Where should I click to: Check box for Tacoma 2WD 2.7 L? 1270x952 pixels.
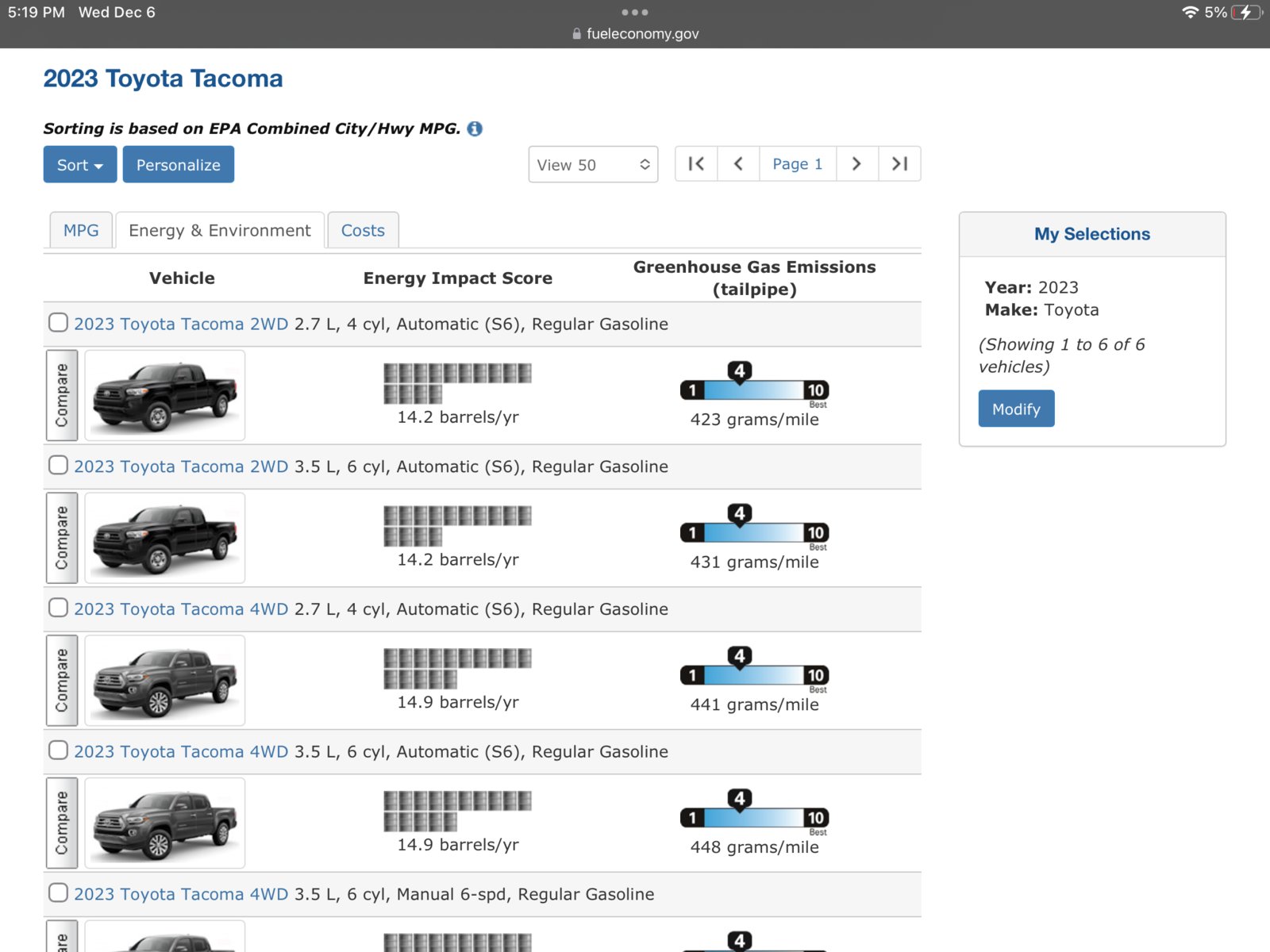pos(58,322)
